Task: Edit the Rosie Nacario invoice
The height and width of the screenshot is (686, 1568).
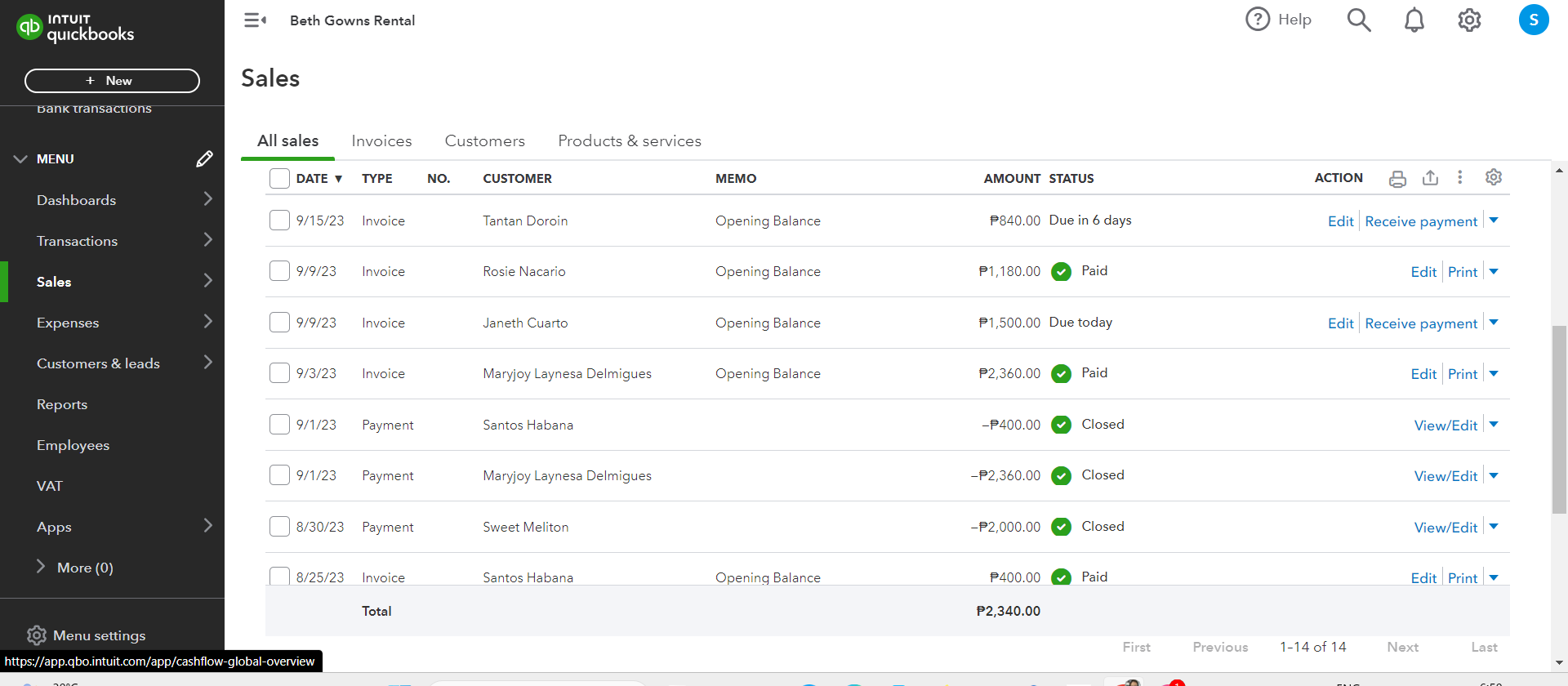Action: 1423,272
